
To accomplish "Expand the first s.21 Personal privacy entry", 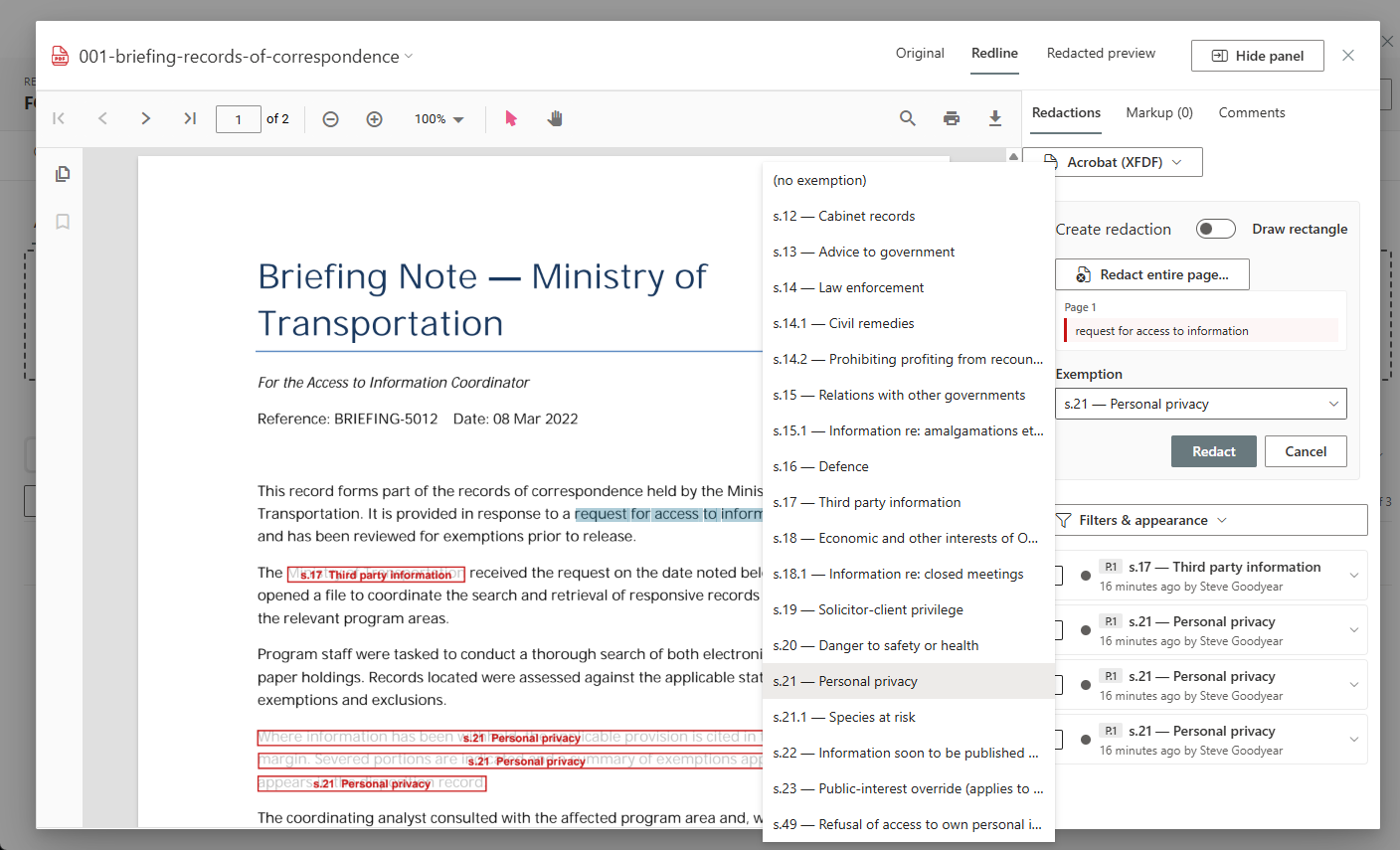I will (1353, 630).
